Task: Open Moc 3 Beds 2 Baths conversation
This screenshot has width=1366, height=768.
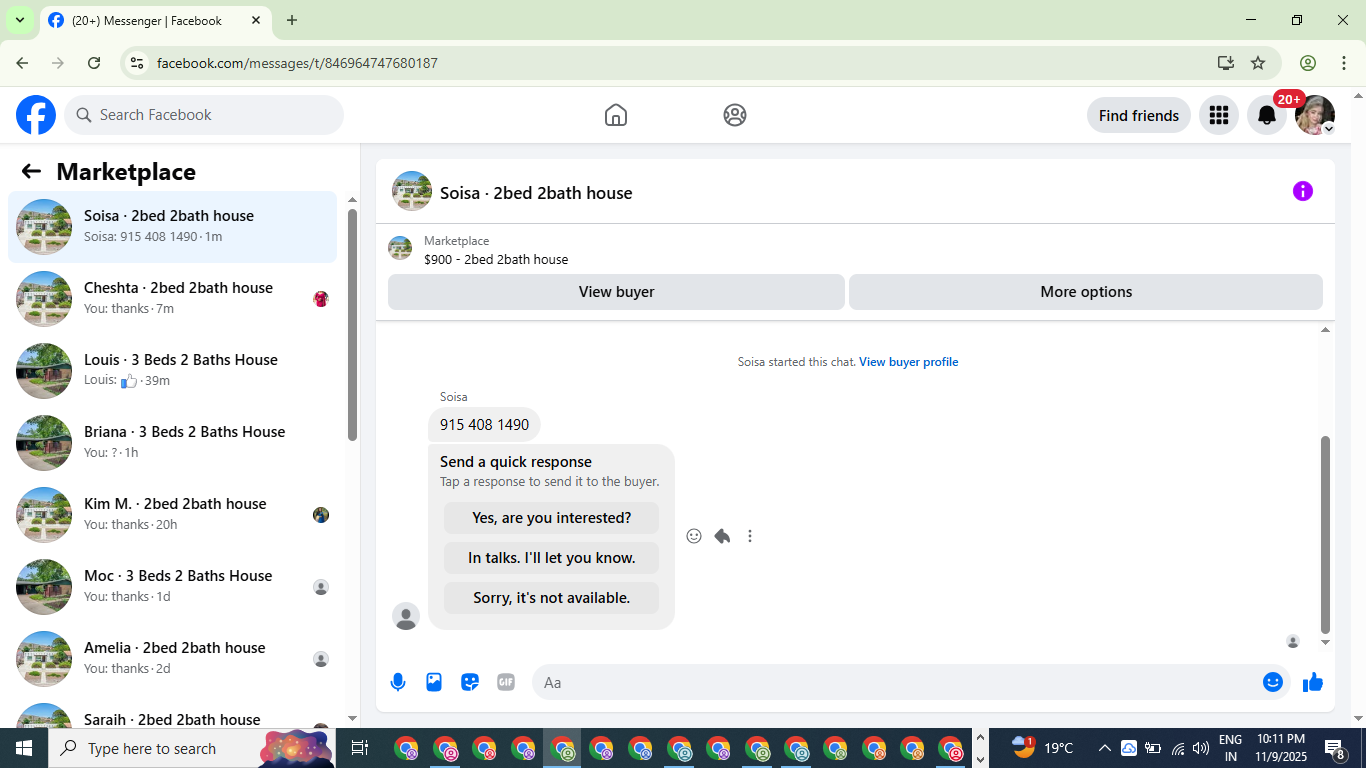Action: point(172,587)
